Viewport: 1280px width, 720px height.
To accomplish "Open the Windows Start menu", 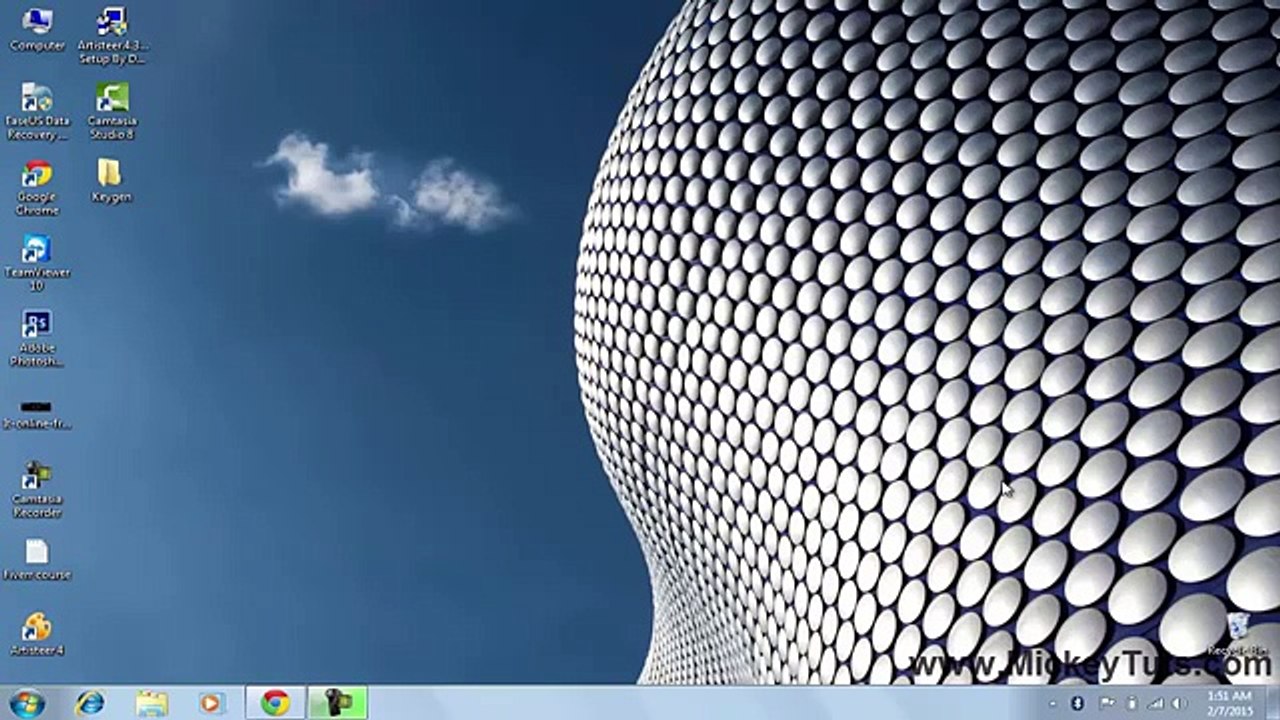I will (x=26, y=703).
